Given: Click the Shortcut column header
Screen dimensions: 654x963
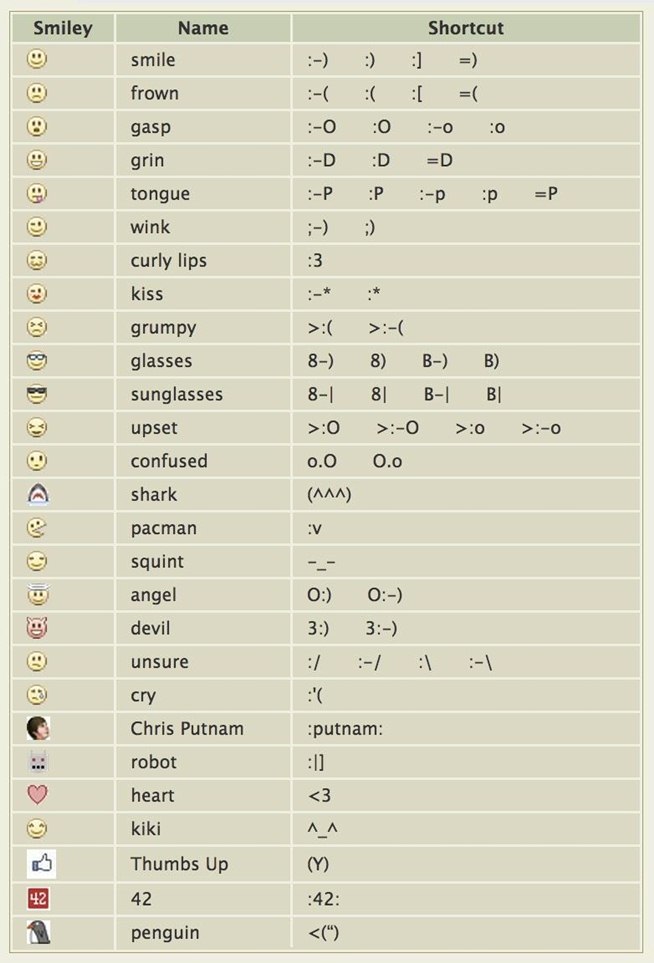Looking at the screenshot, I should [466, 28].
